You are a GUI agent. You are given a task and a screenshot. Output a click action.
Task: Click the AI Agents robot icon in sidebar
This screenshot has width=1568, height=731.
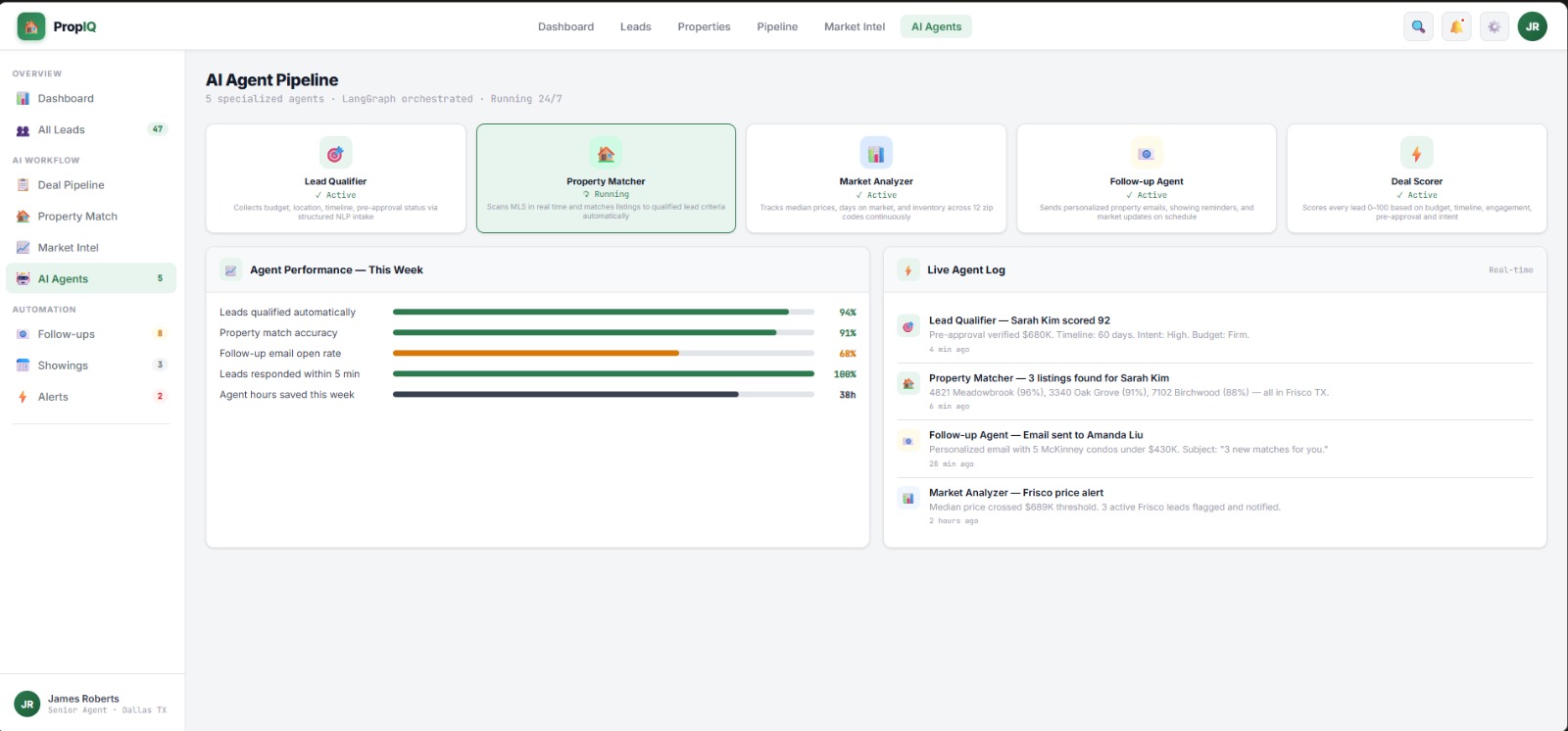[23, 278]
